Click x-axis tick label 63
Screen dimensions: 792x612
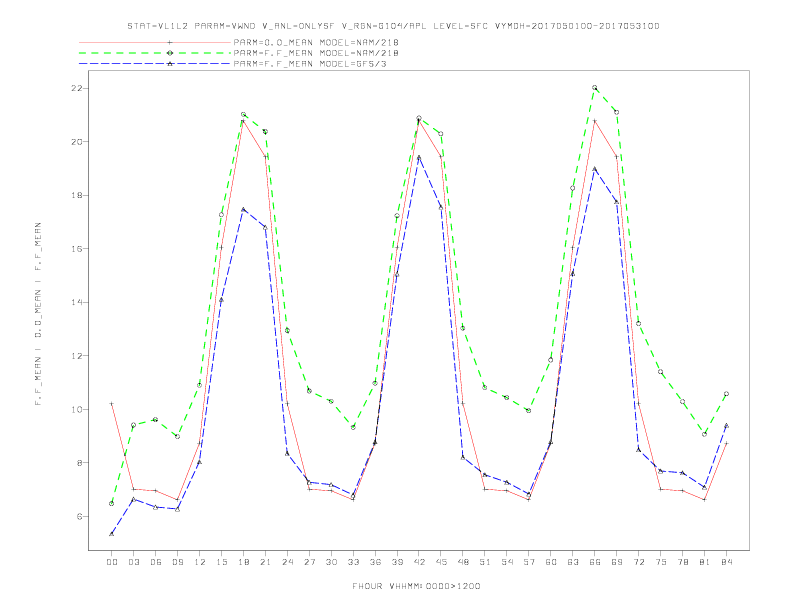tap(573, 562)
